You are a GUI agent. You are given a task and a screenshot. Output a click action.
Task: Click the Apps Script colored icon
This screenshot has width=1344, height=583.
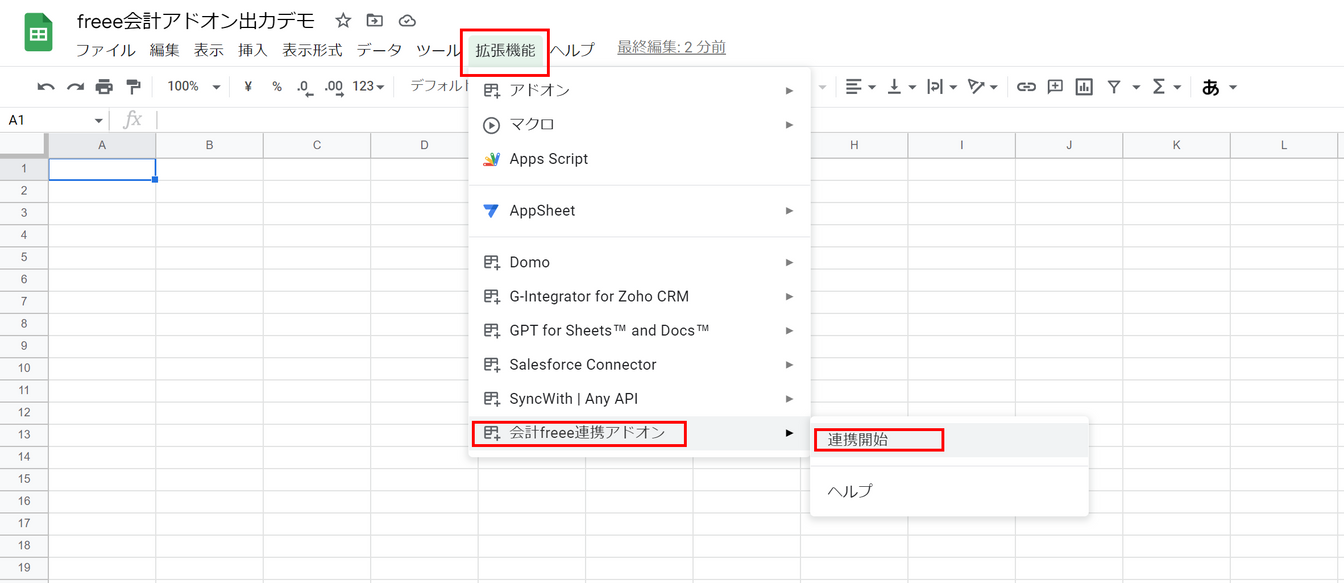491,159
